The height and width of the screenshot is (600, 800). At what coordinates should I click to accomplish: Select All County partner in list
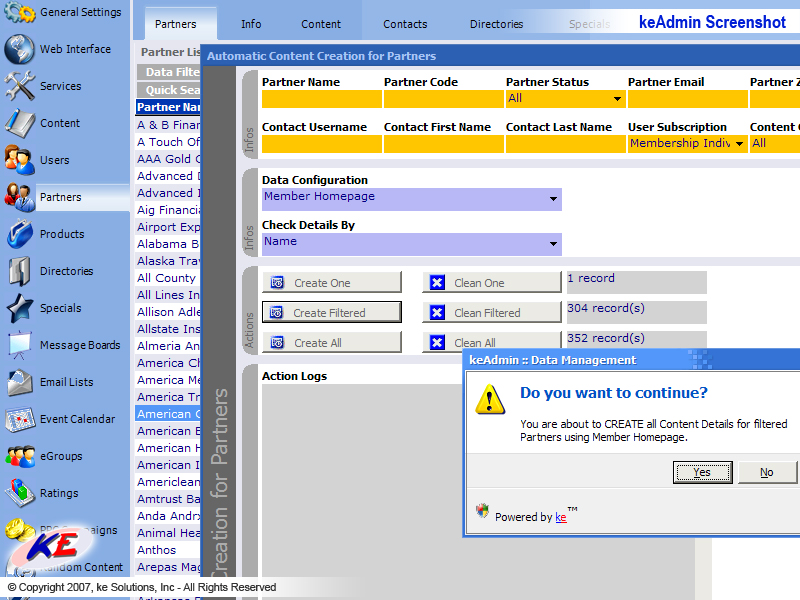166,278
